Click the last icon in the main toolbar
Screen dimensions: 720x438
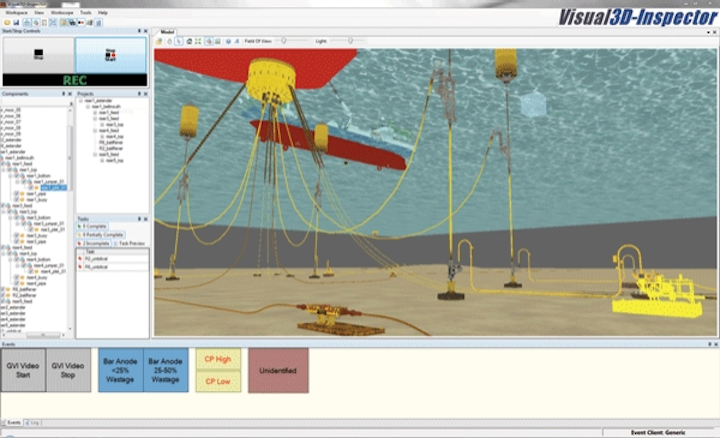click(x=98, y=22)
